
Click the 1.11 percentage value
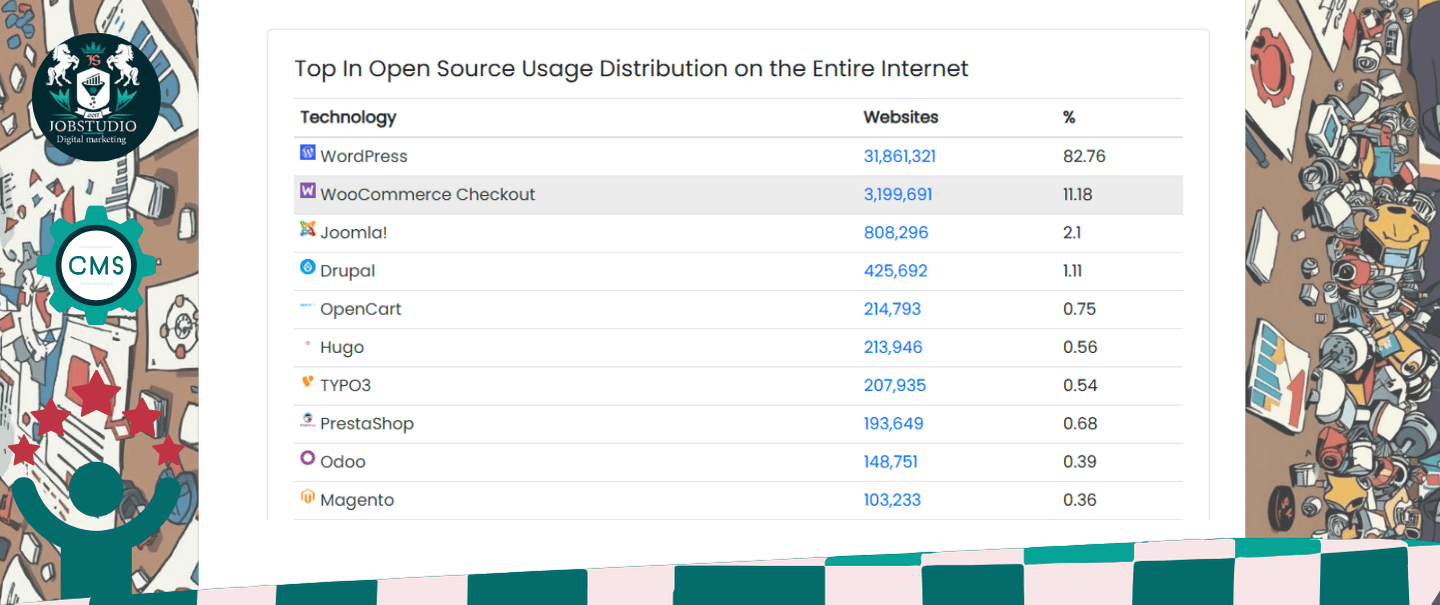1073,271
